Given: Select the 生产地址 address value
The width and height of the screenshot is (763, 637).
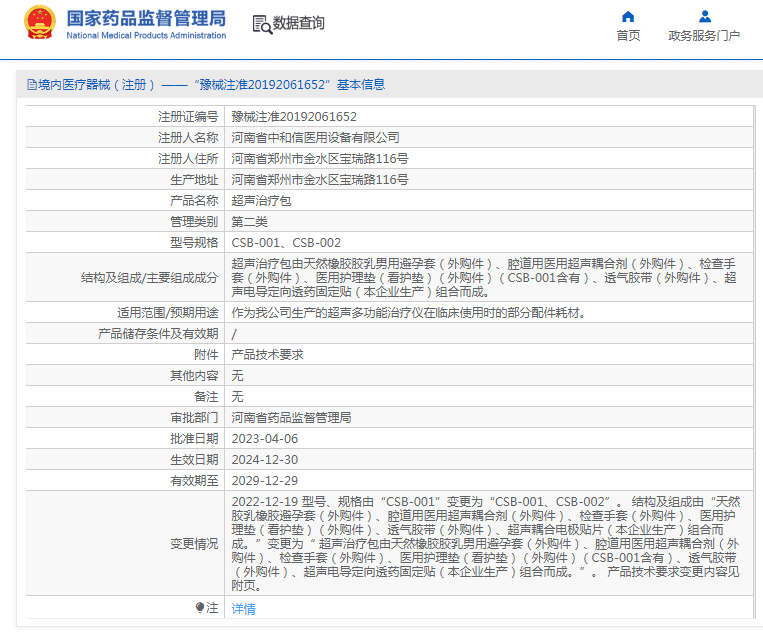Looking at the screenshot, I should coord(320,180).
